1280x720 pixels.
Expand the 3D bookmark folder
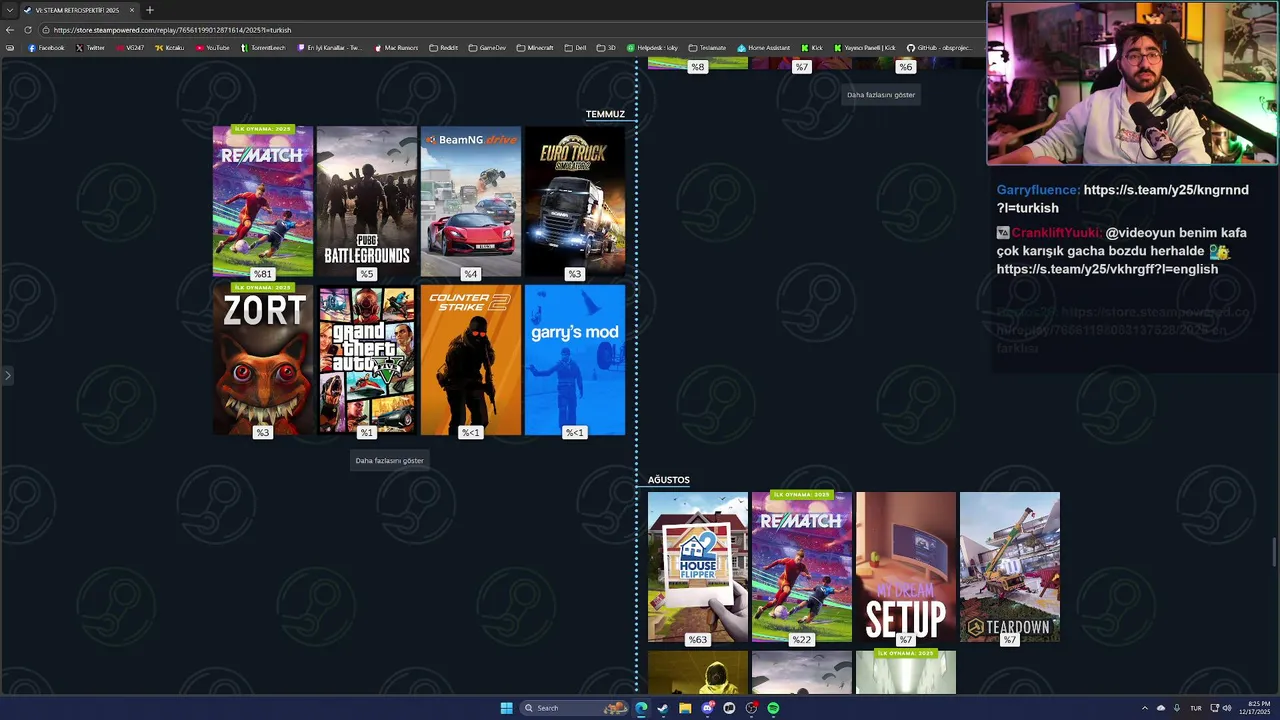click(x=606, y=48)
